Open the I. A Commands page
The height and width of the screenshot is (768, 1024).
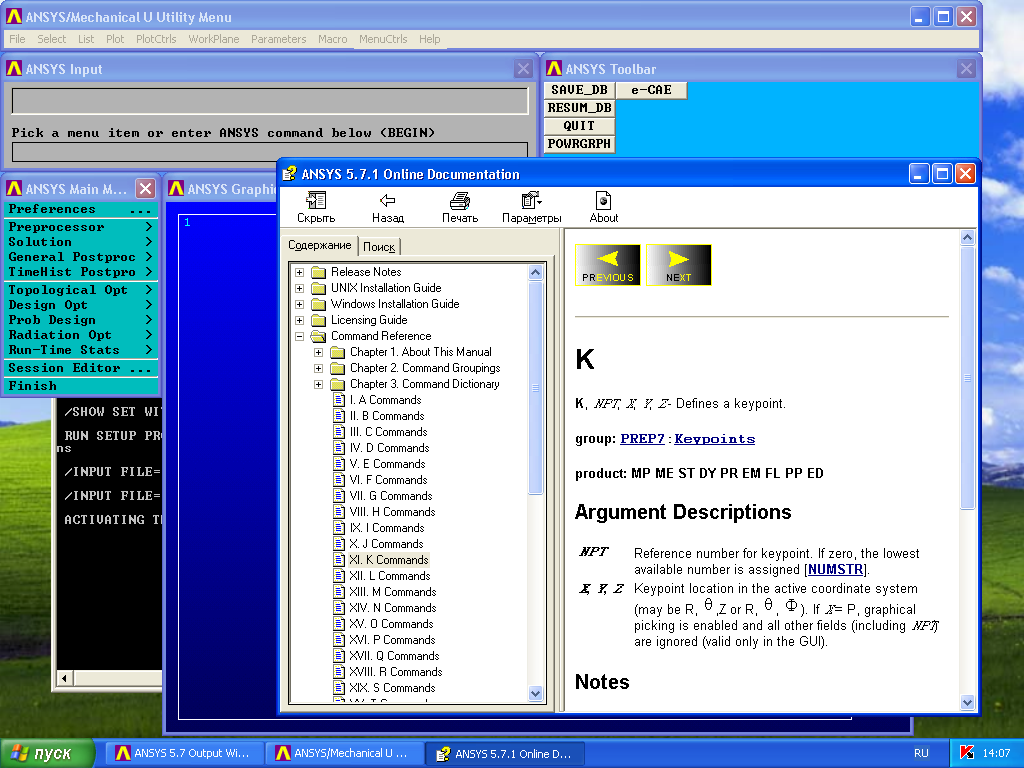click(385, 400)
